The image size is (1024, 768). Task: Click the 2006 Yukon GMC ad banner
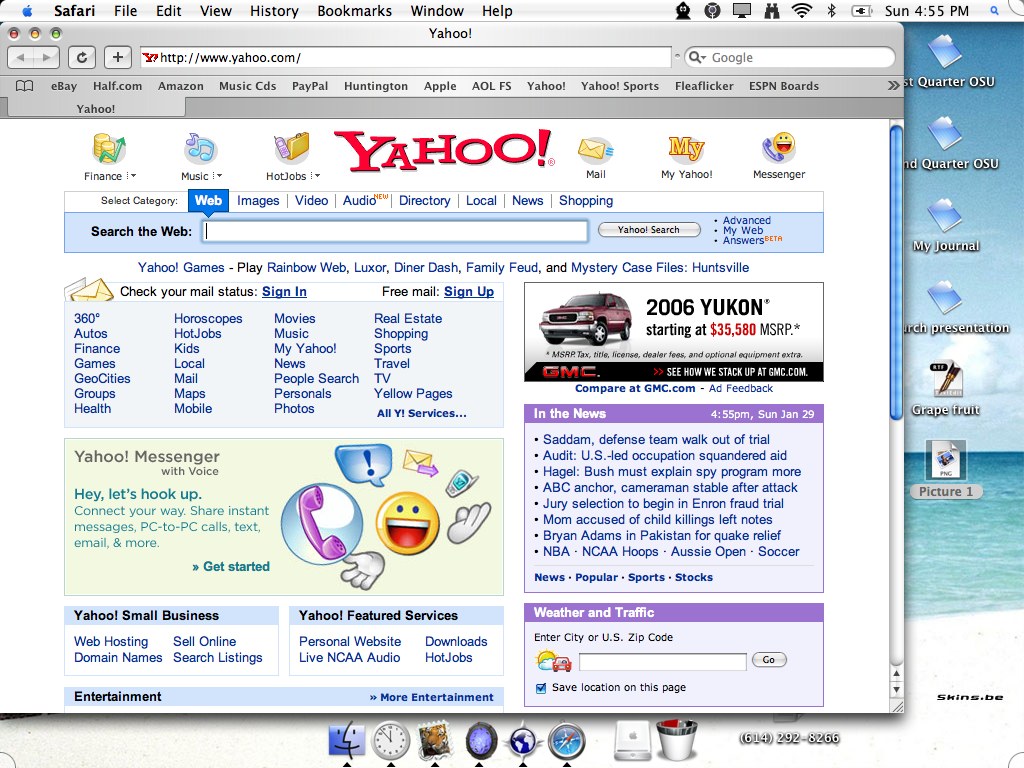[674, 332]
